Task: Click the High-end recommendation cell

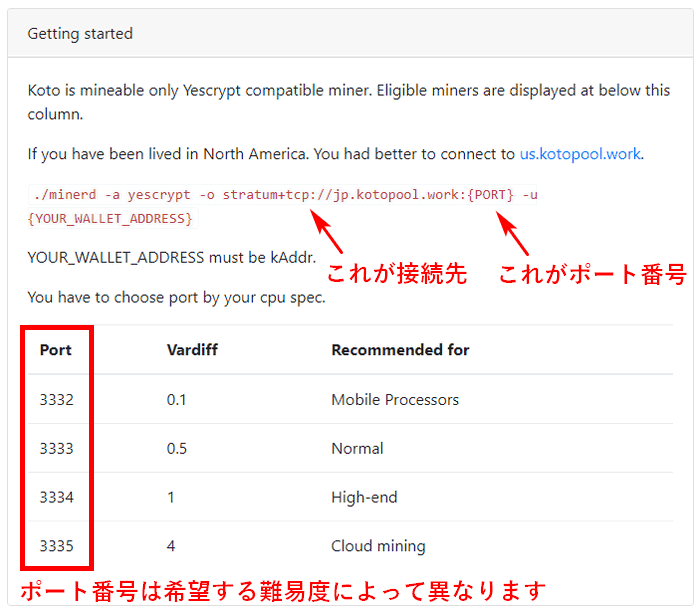Action: (364, 497)
